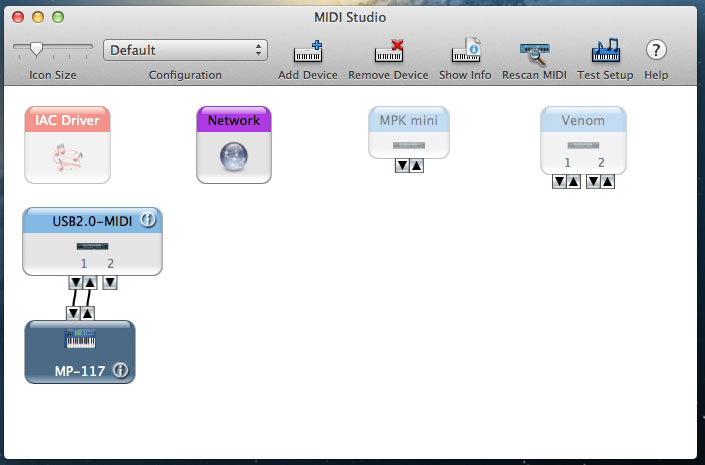
Task: Close the MIDI Studio window
Action: [18, 17]
